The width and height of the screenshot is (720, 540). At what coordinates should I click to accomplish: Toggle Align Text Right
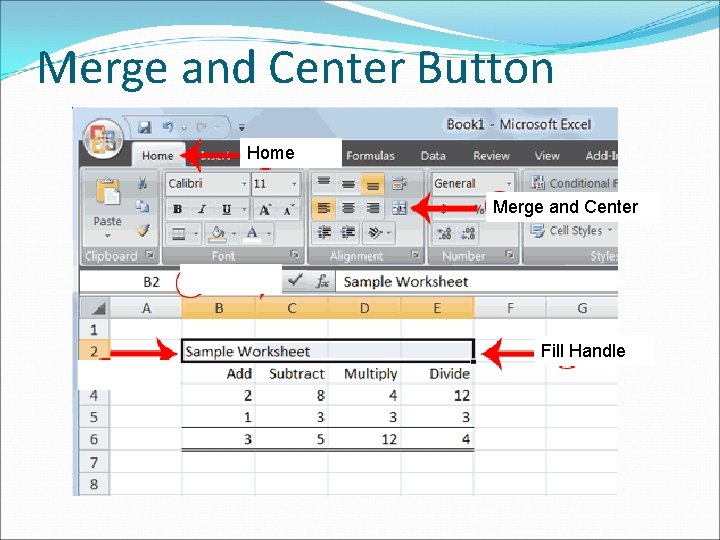click(x=372, y=208)
